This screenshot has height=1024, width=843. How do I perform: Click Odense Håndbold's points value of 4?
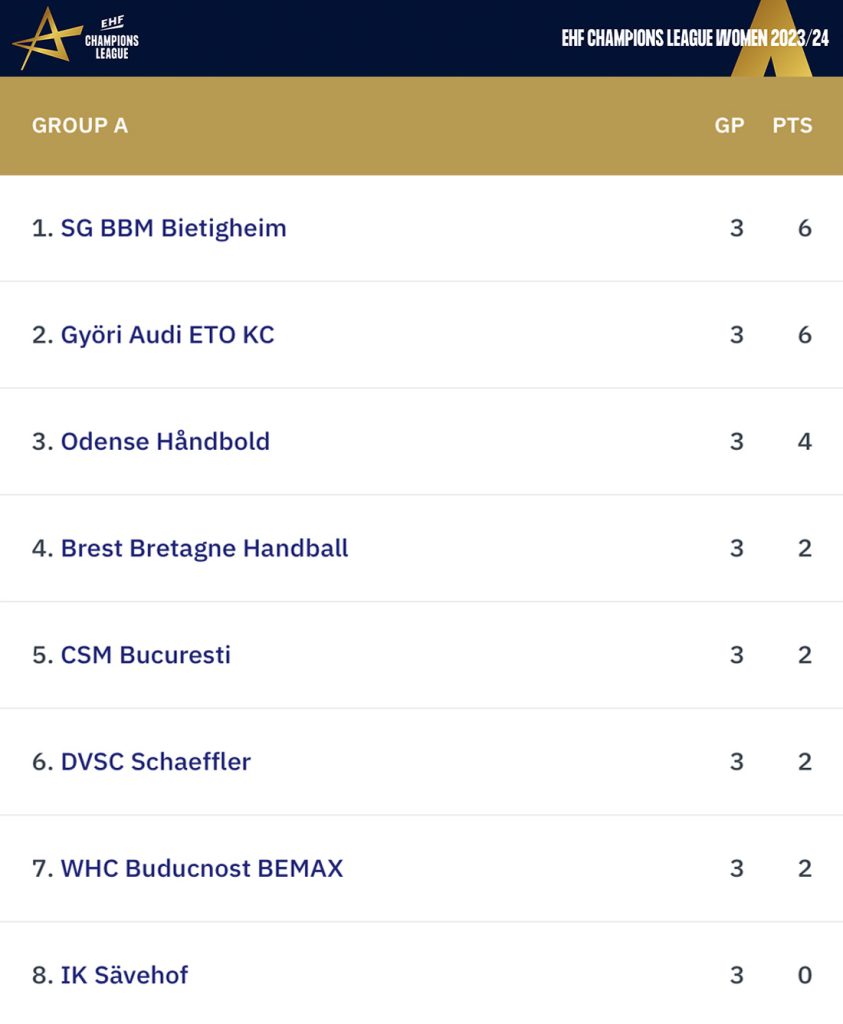804,441
